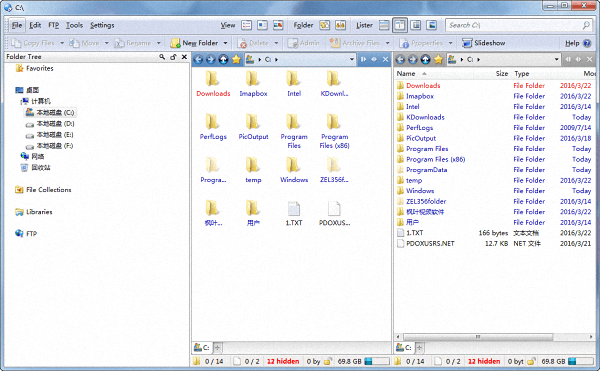Go up a level in right pane
The image size is (600, 371).
(x=426, y=59)
